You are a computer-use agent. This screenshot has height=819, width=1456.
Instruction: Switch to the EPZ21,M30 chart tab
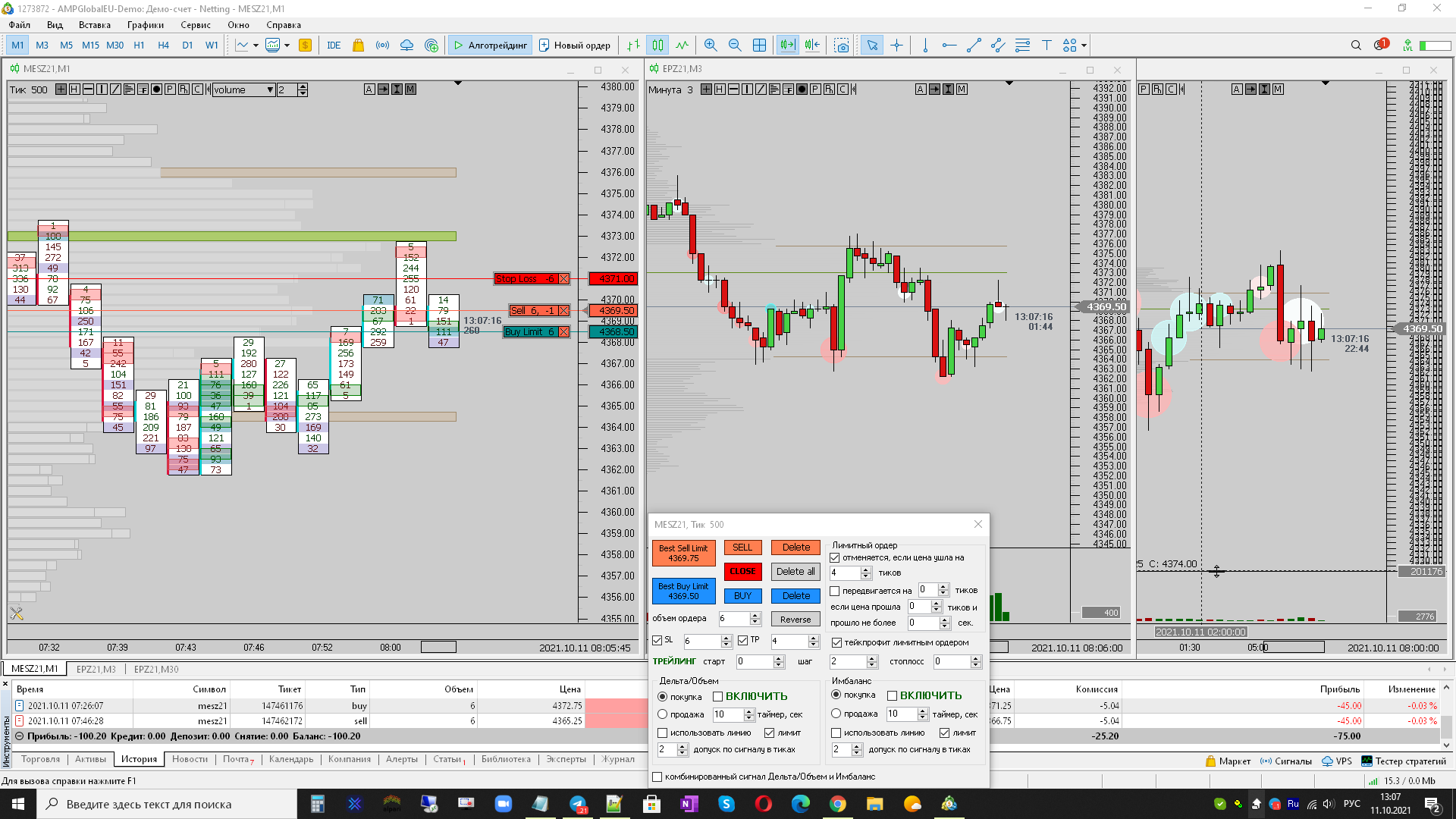point(156,669)
